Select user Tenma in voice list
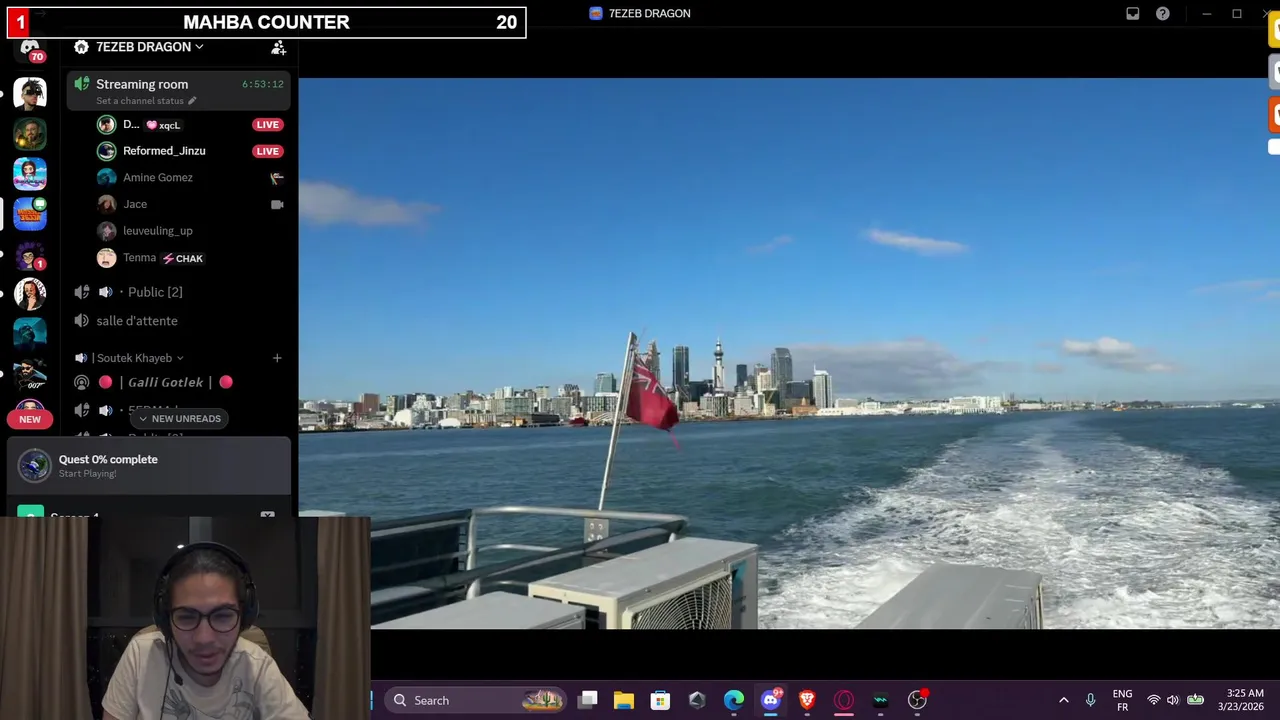Viewport: 1280px width, 720px height. 139,258
